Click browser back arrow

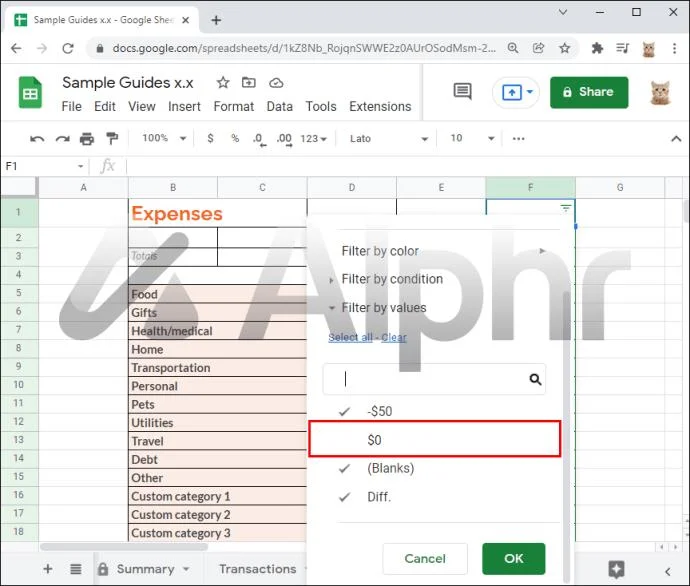click(16, 48)
